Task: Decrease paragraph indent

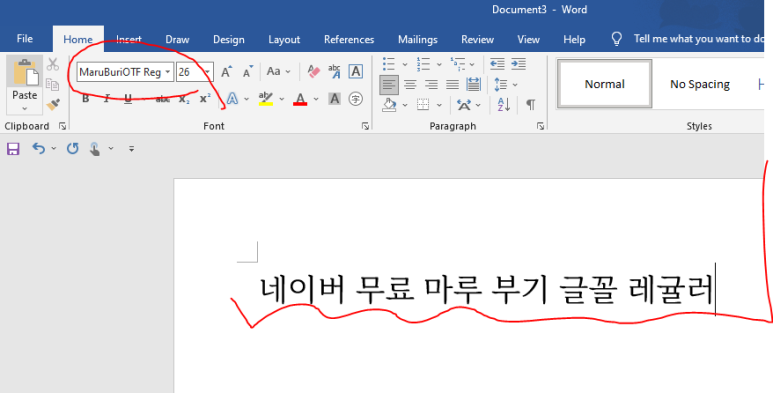Action: point(497,64)
